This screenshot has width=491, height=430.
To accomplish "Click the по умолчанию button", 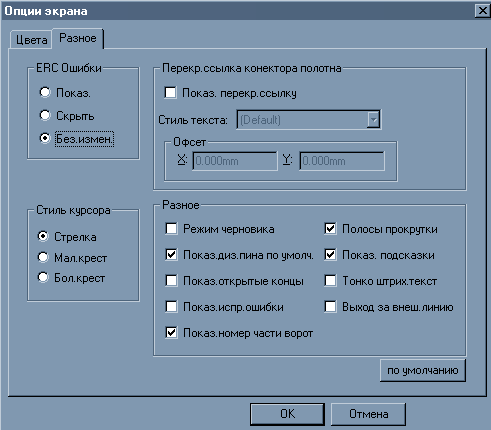I will click(x=423, y=370).
